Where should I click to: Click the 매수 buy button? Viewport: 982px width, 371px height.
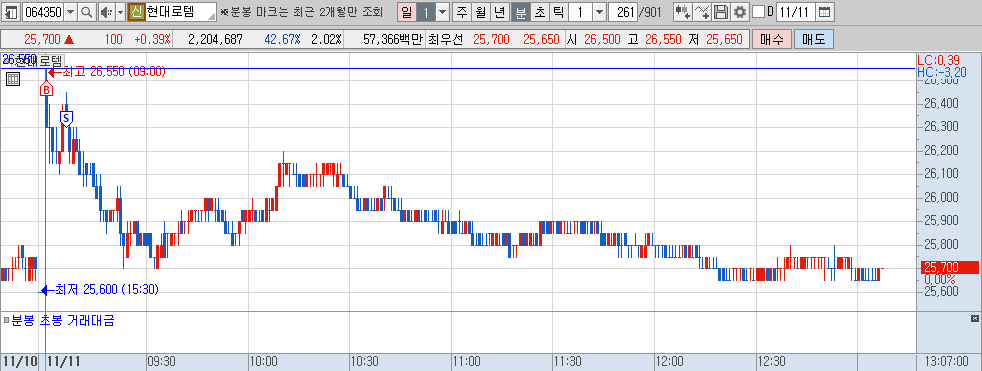[772, 39]
